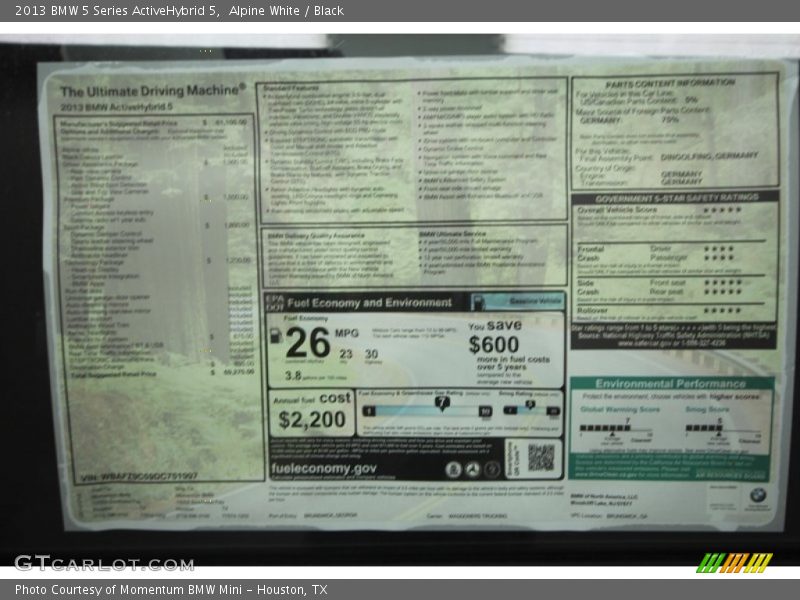Click the gasoline vehicle pump icon
Viewport: 800px width, 600px height.
point(478,303)
